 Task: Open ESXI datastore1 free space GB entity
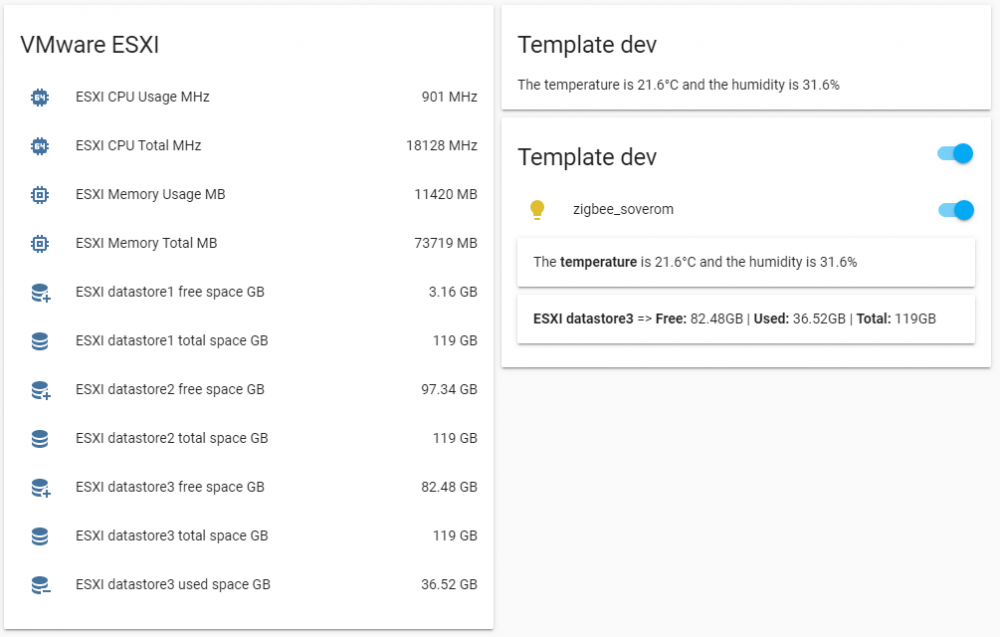point(170,292)
